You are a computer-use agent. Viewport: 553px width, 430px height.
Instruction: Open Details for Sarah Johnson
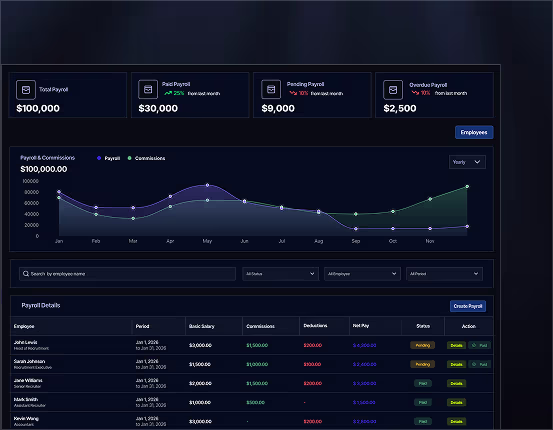[456, 364]
